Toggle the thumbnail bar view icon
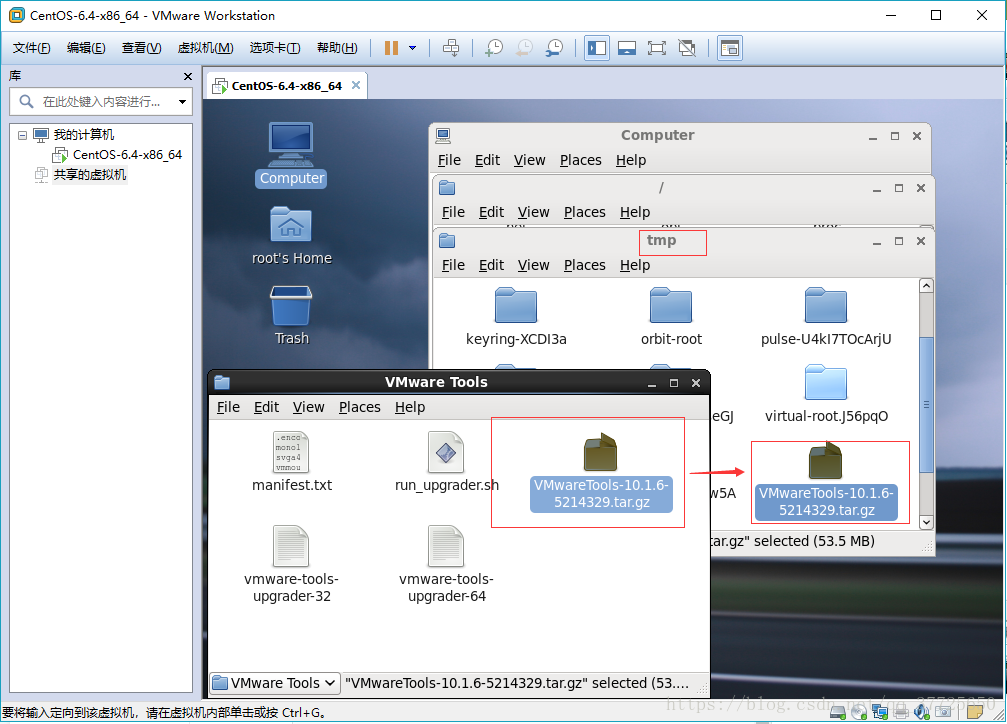 [x=627, y=48]
